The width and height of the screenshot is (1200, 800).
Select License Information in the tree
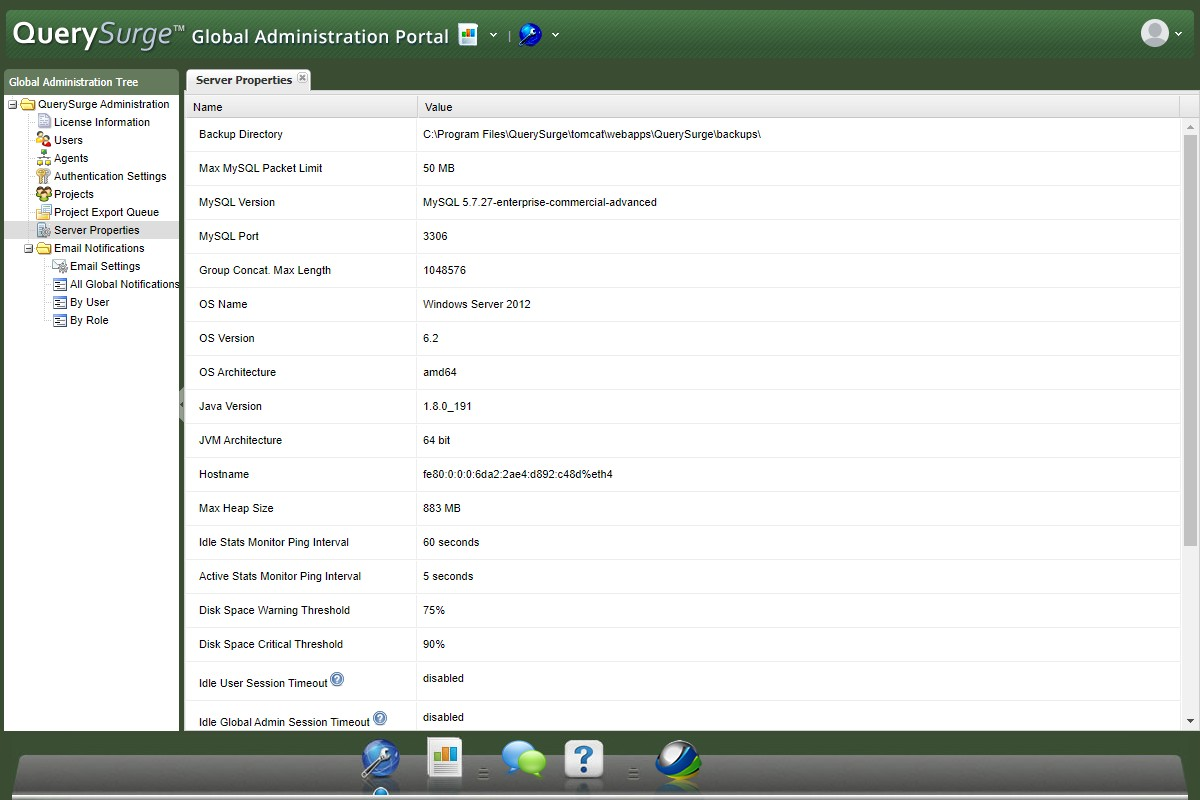coord(102,122)
